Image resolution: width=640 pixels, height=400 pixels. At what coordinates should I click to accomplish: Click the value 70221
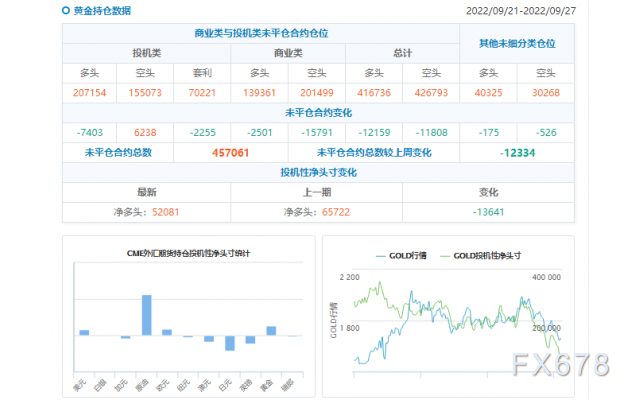[x=202, y=93]
